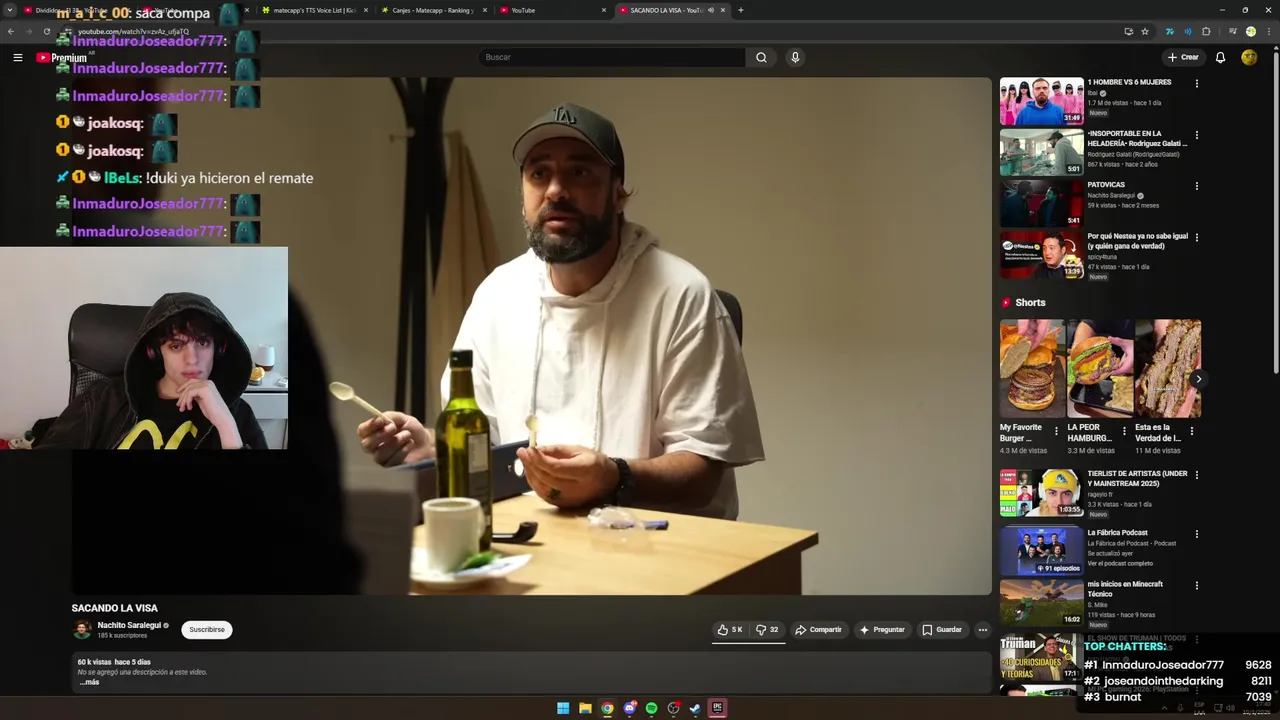
Task: Open 'Por qué Nestea ya no sabe igual' title
Action: (x=1138, y=241)
